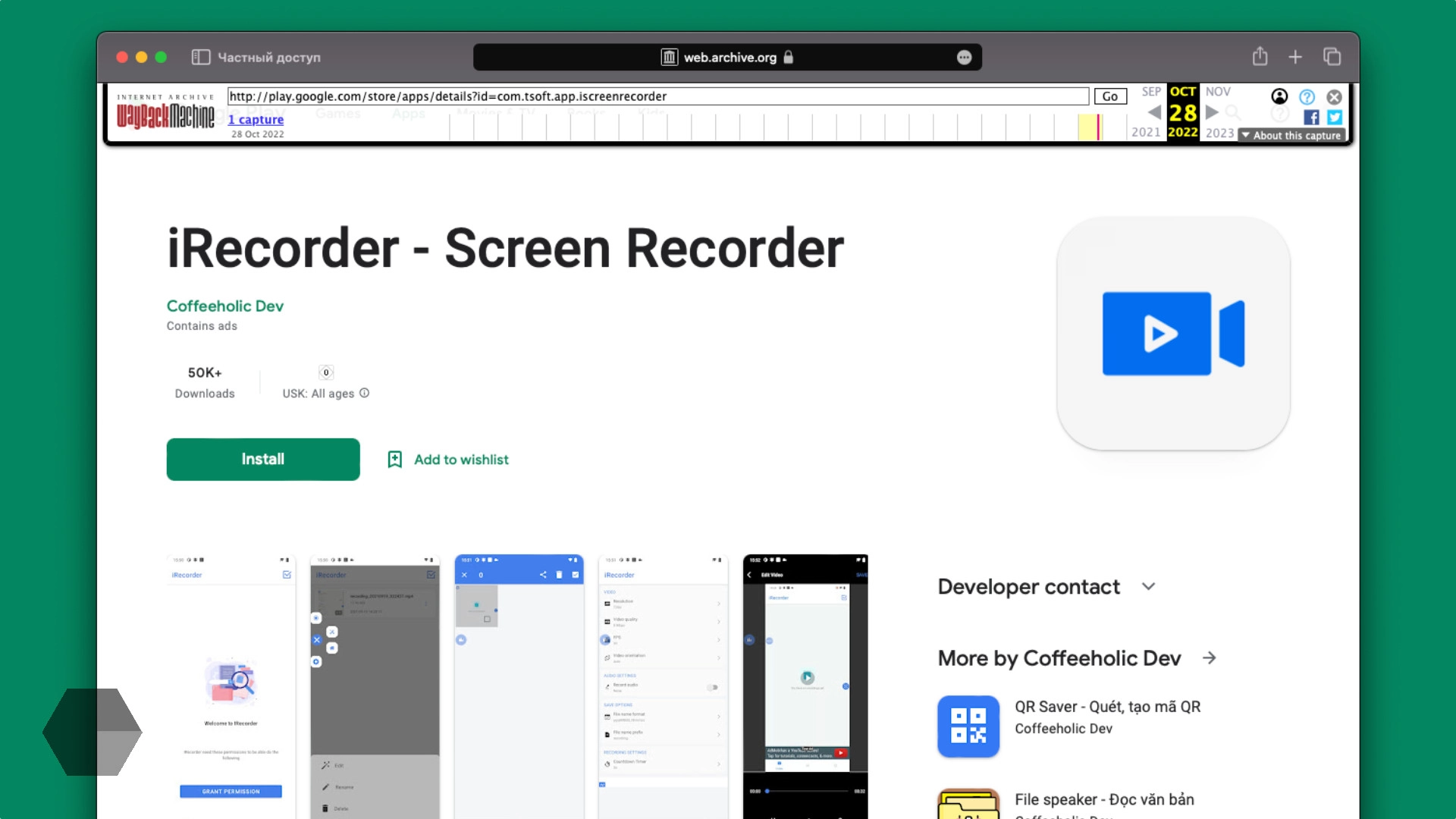Open the 1 capture calendar link
The width and height of the screenshot is (1456, 819).
pyautogui.click(x=256, y=119)
